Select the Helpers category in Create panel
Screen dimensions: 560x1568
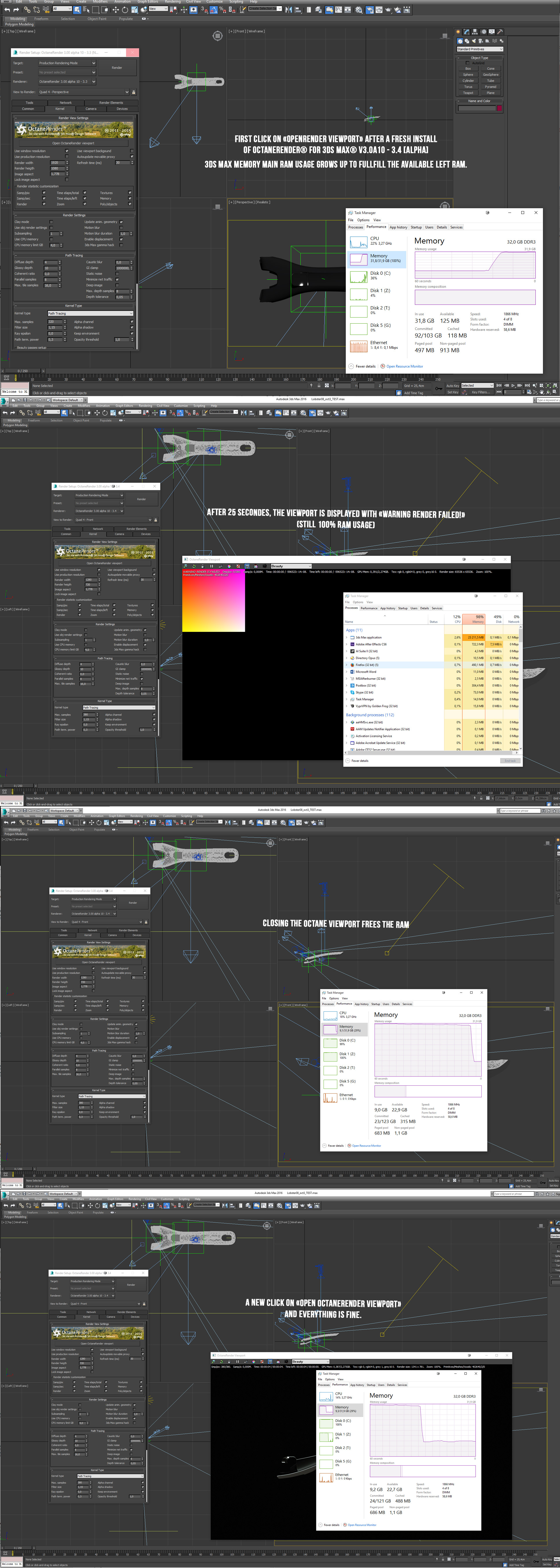(487, 41)
